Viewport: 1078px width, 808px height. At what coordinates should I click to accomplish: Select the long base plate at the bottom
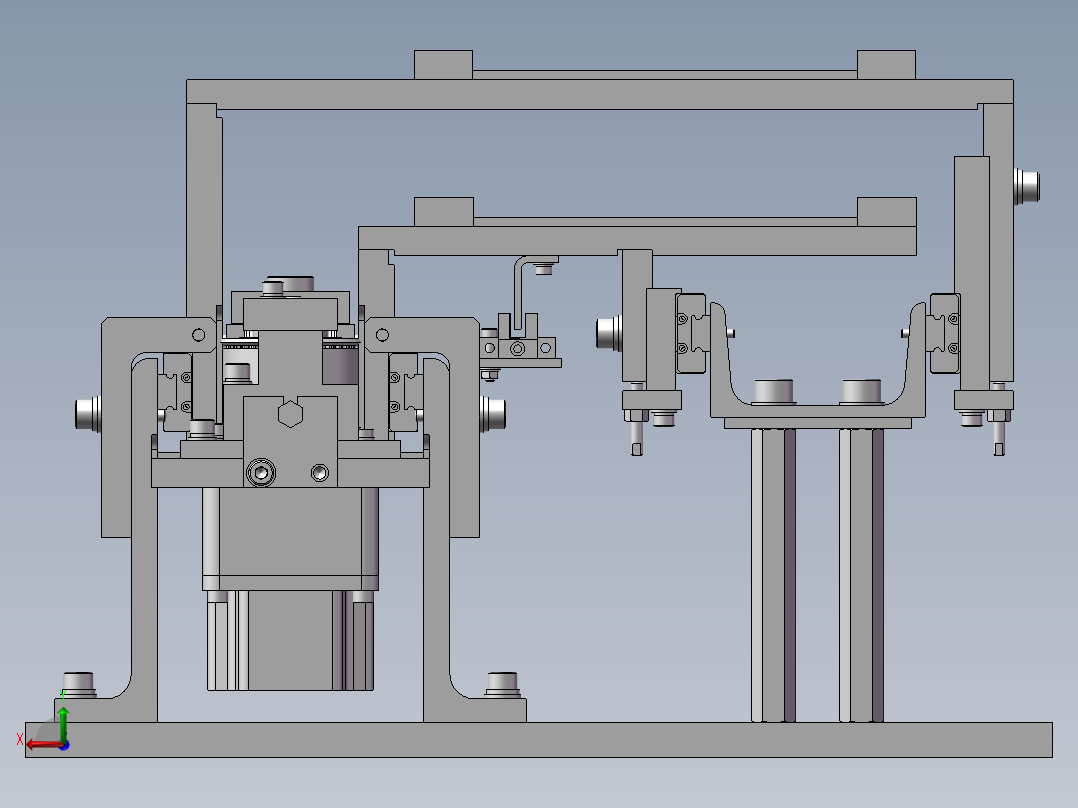pos(539,740)
